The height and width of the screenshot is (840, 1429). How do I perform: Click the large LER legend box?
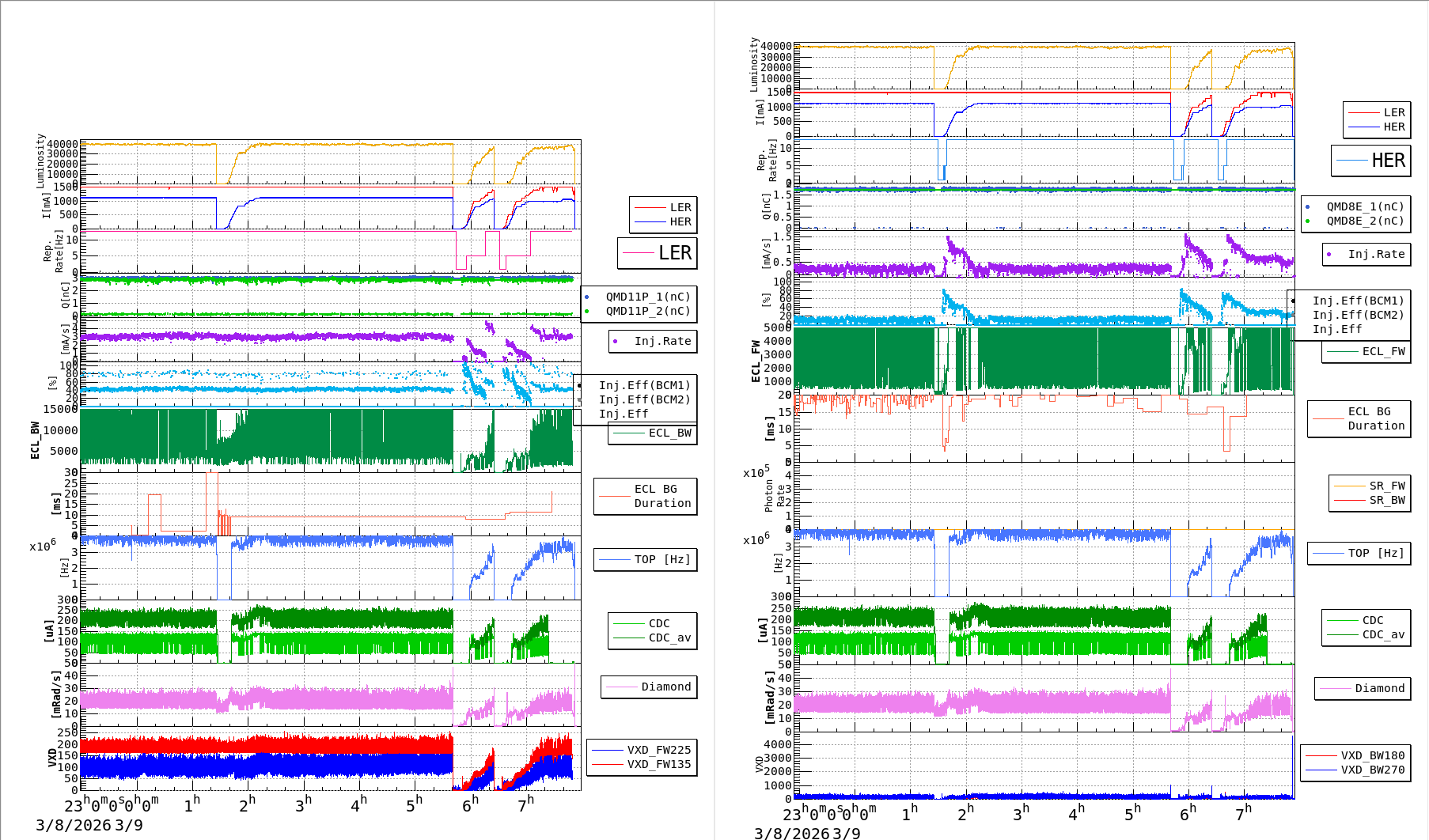658,253
